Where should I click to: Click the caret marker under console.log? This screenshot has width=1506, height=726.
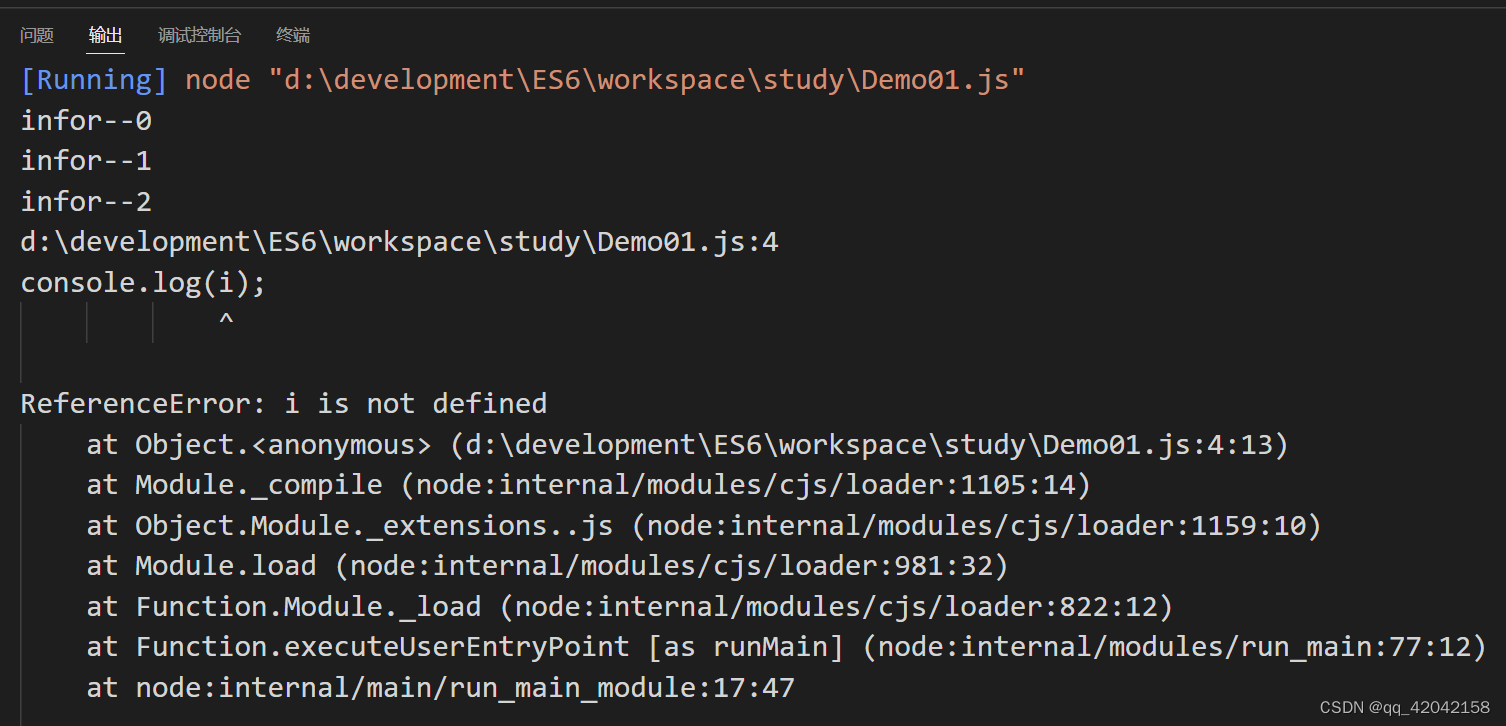click(x=226, y=322)
